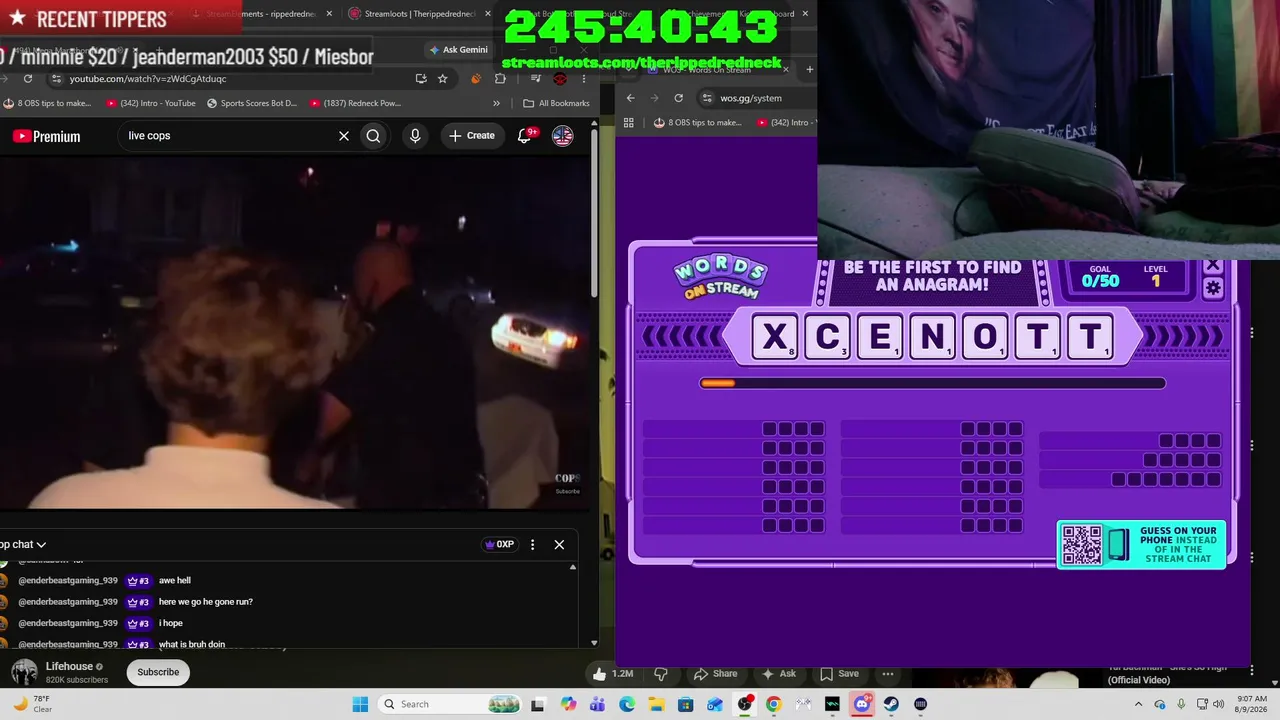Subscribe to the Lifehouse channel
Image resolution: width=1280 pixels, height=720 pixels.
tap(158, 672)
